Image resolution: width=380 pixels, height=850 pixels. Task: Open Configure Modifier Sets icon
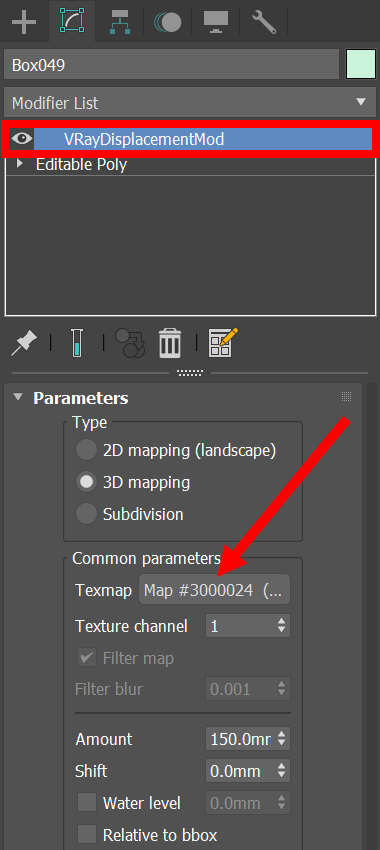(223, 344)
